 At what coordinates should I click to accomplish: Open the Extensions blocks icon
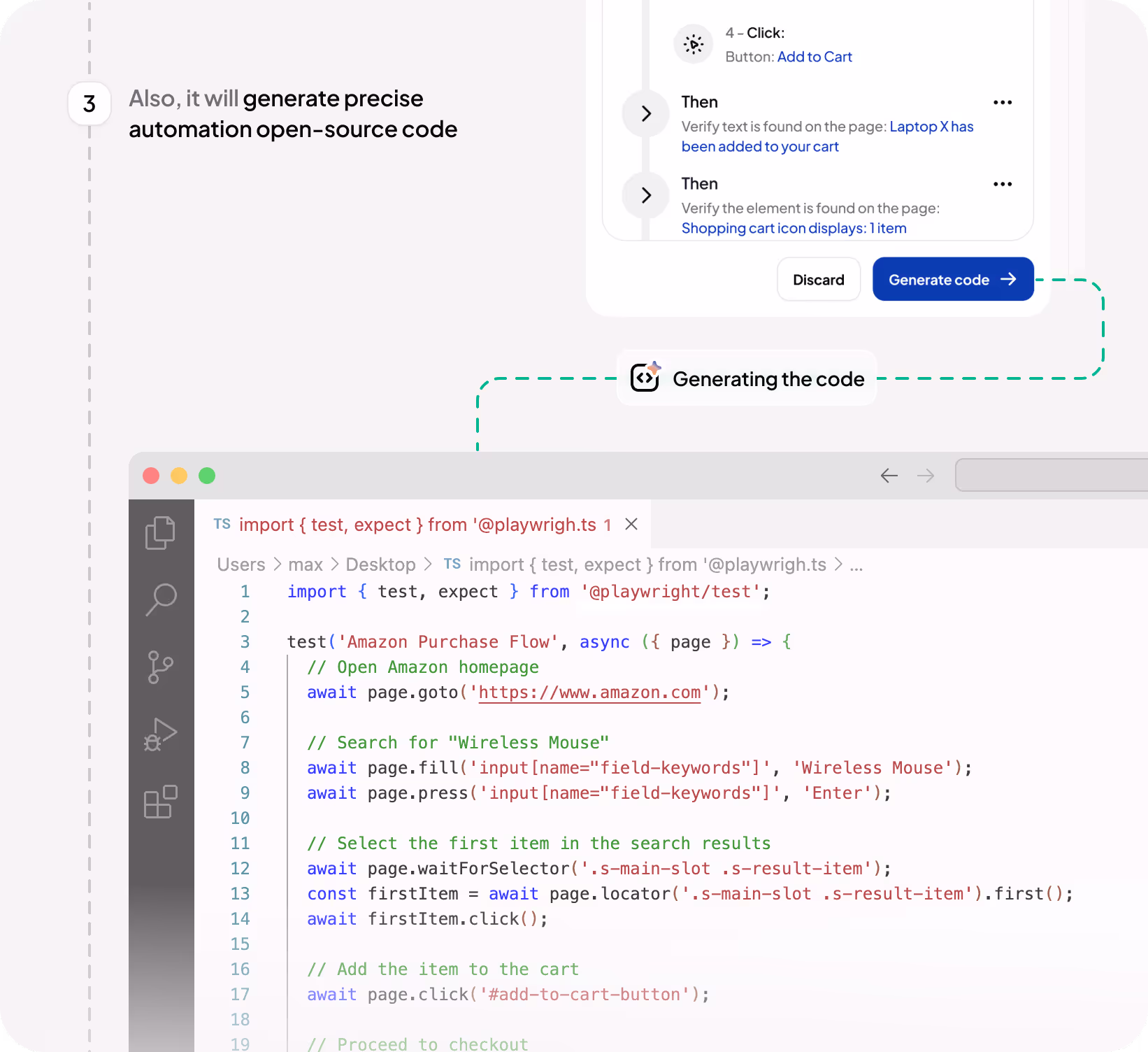160,802
